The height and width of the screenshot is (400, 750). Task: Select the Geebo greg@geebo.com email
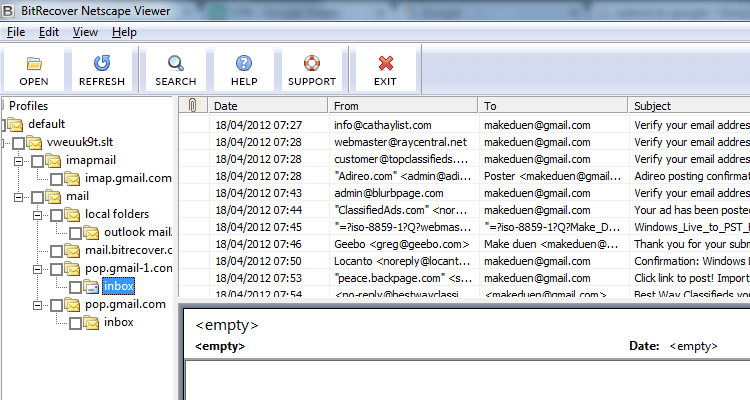464,244
